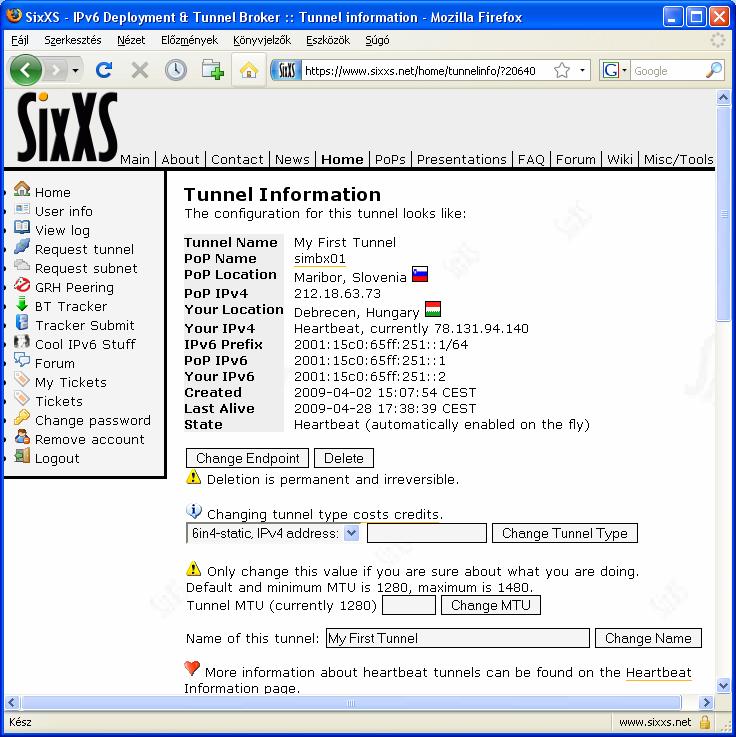Click the User info card icon

[x=22, y=208]
